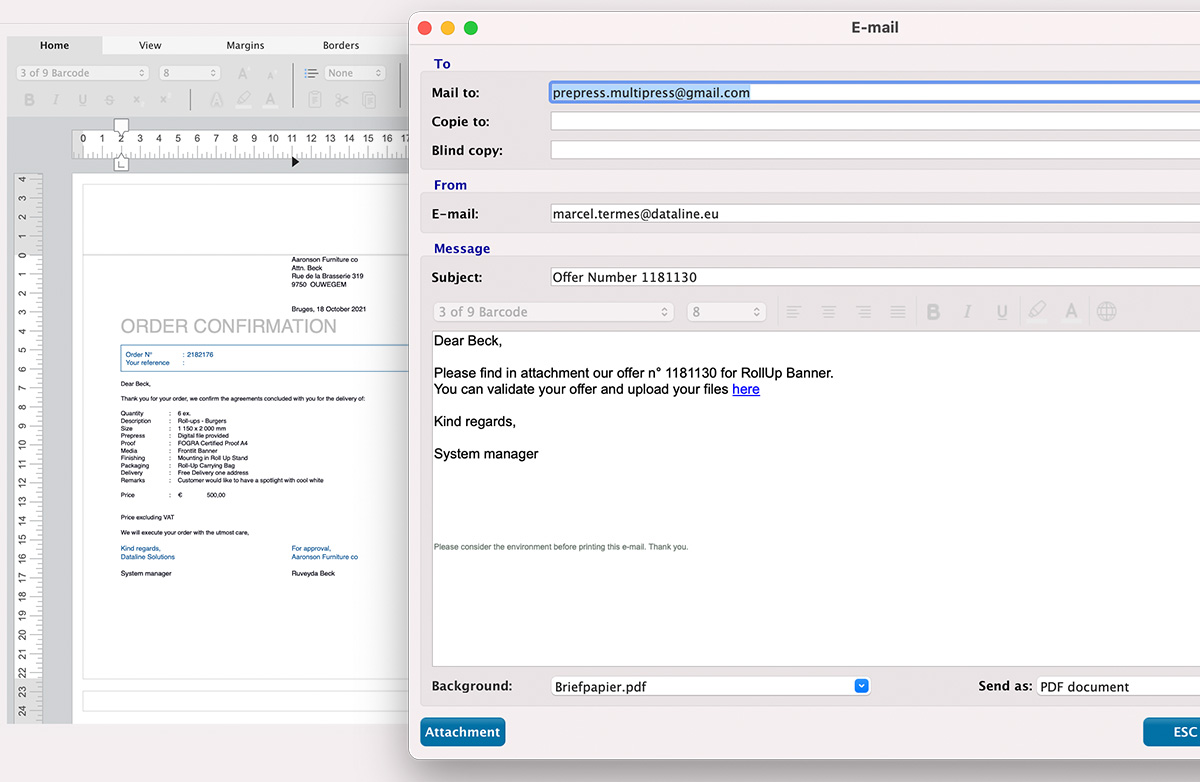Open the None list style dropdown
The image size is (1200, 782).
click(x=355, y=73)
